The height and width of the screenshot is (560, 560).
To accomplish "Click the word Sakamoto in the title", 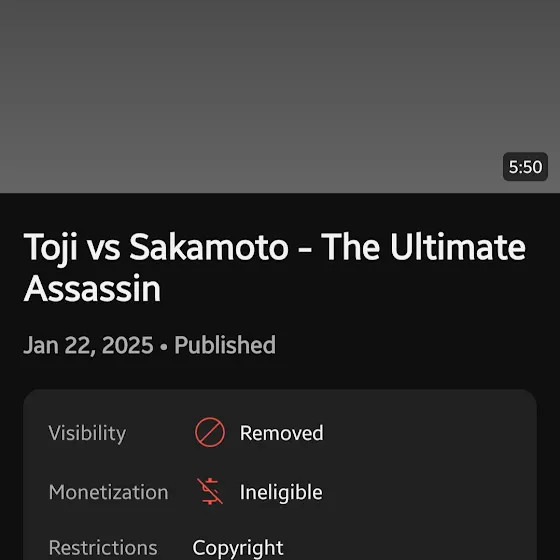I will click(x=209, y=247).
